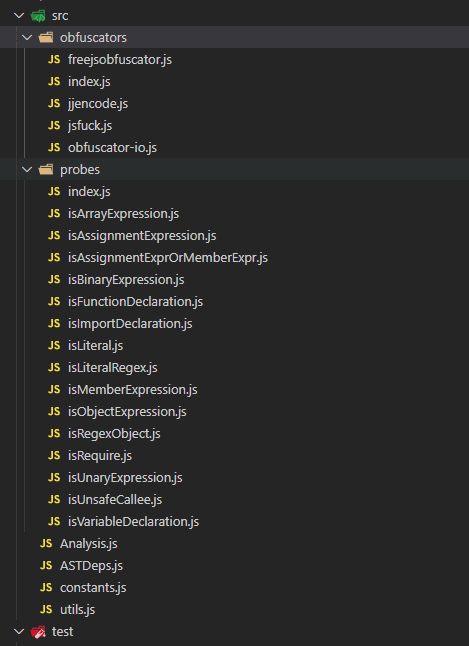This screenshot has height=646, width=469.
Task: Open index.js under obfuscators
Action: [89, 82]
